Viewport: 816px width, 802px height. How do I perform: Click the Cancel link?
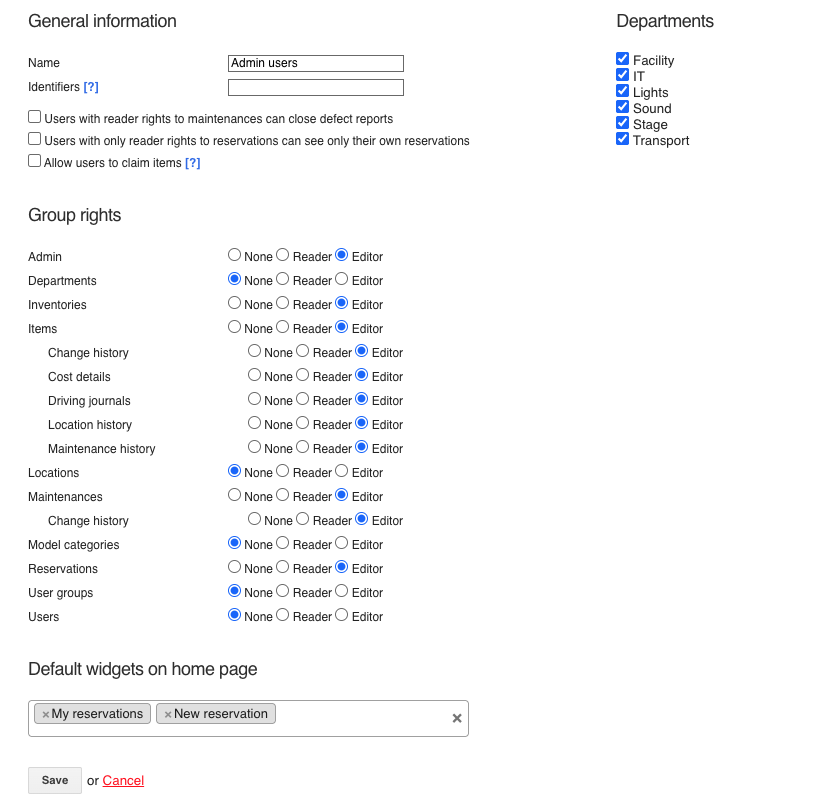(123, 780)
